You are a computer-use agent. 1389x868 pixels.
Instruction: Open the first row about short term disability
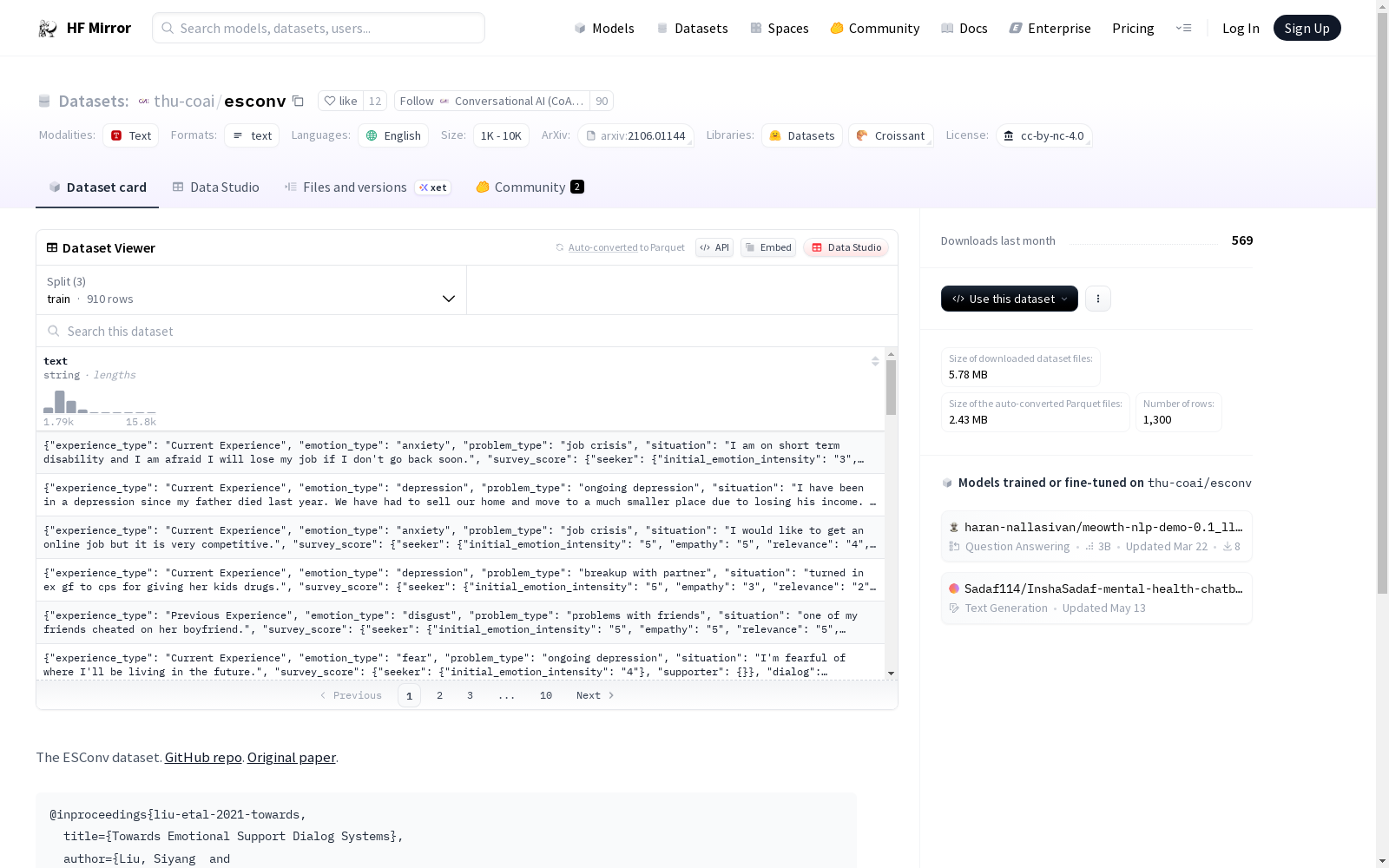(x=460, y=452)
